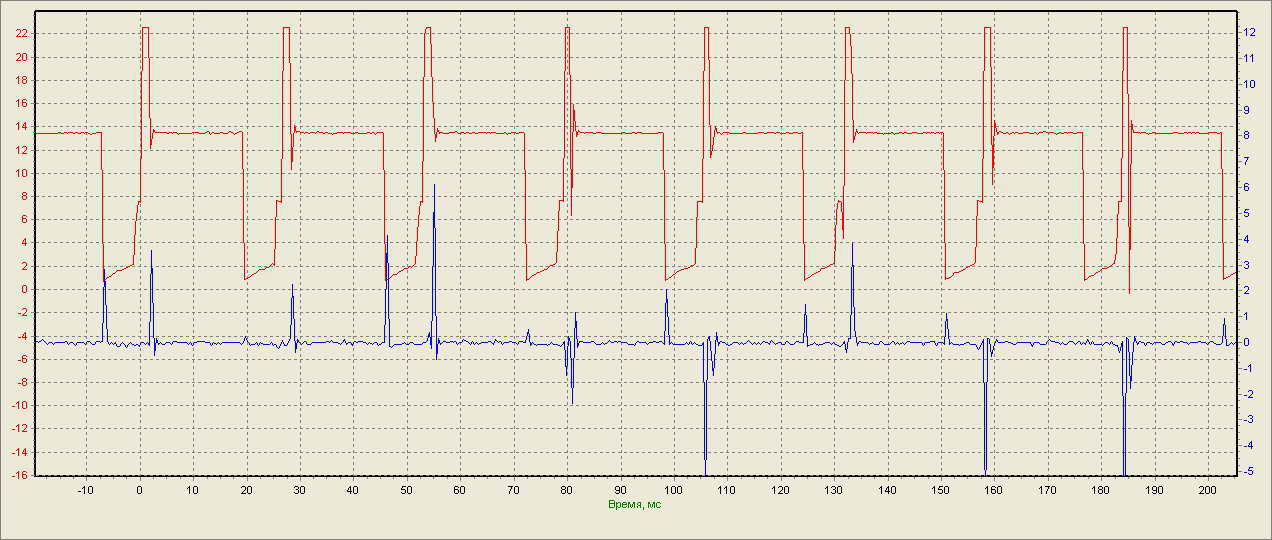This screenshot has height=540, width=1272.
Task: Select the -16 label on the left red axis
Action: (x=20, y=475)
